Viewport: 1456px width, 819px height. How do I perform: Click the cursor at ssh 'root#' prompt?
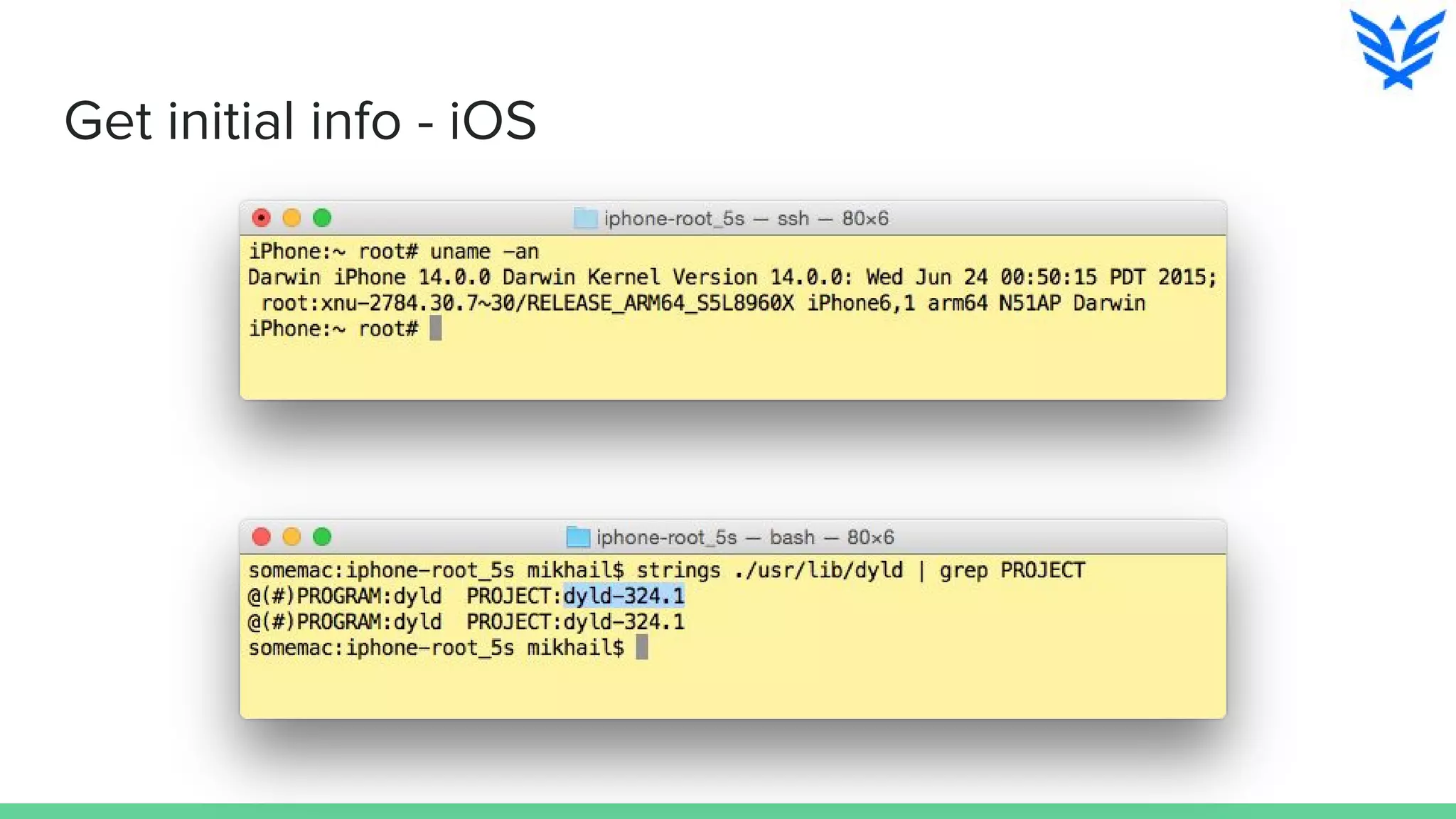[436, 328]
